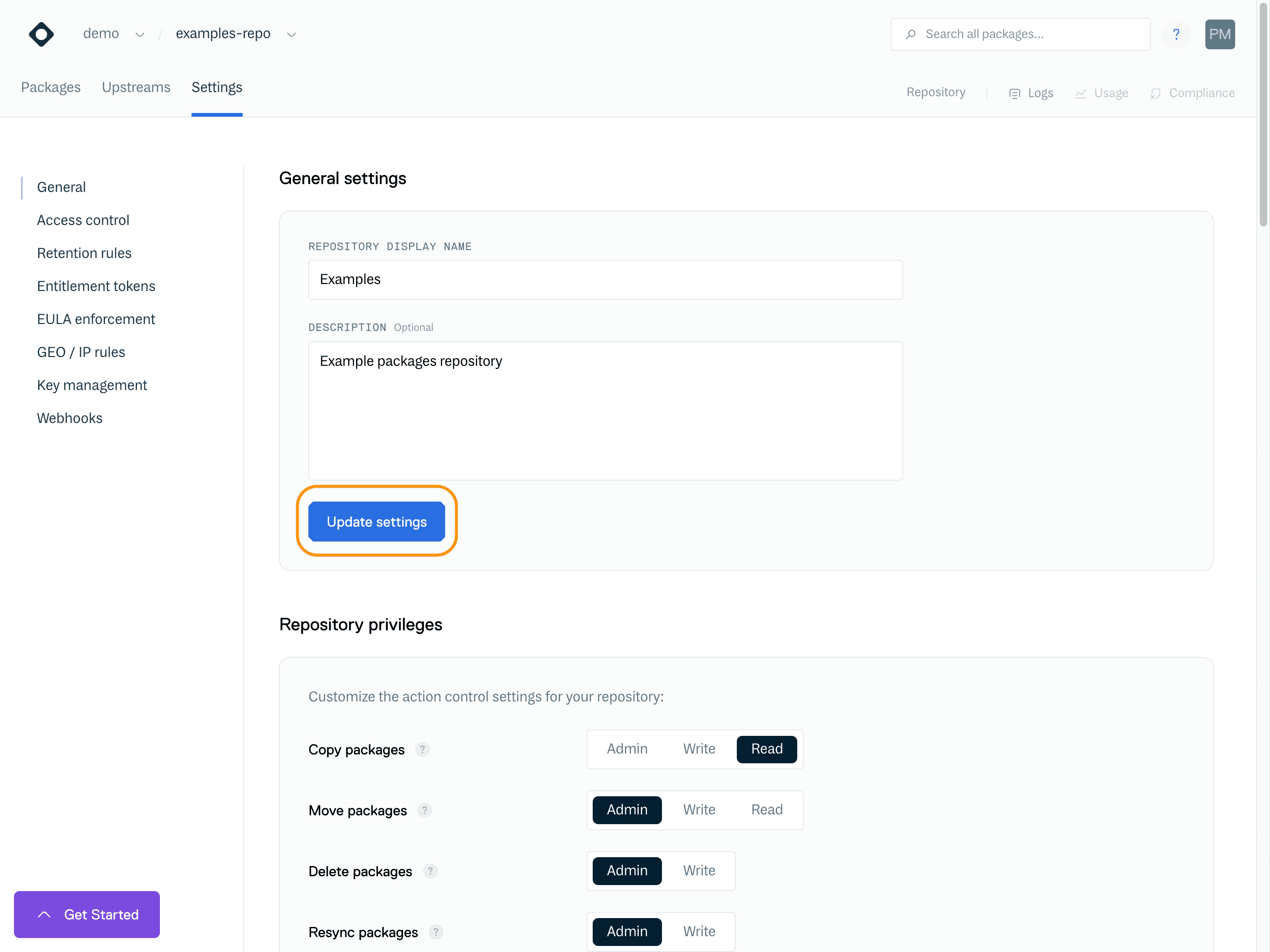
Task: Click the Update settings button
Action: (376, 522)
